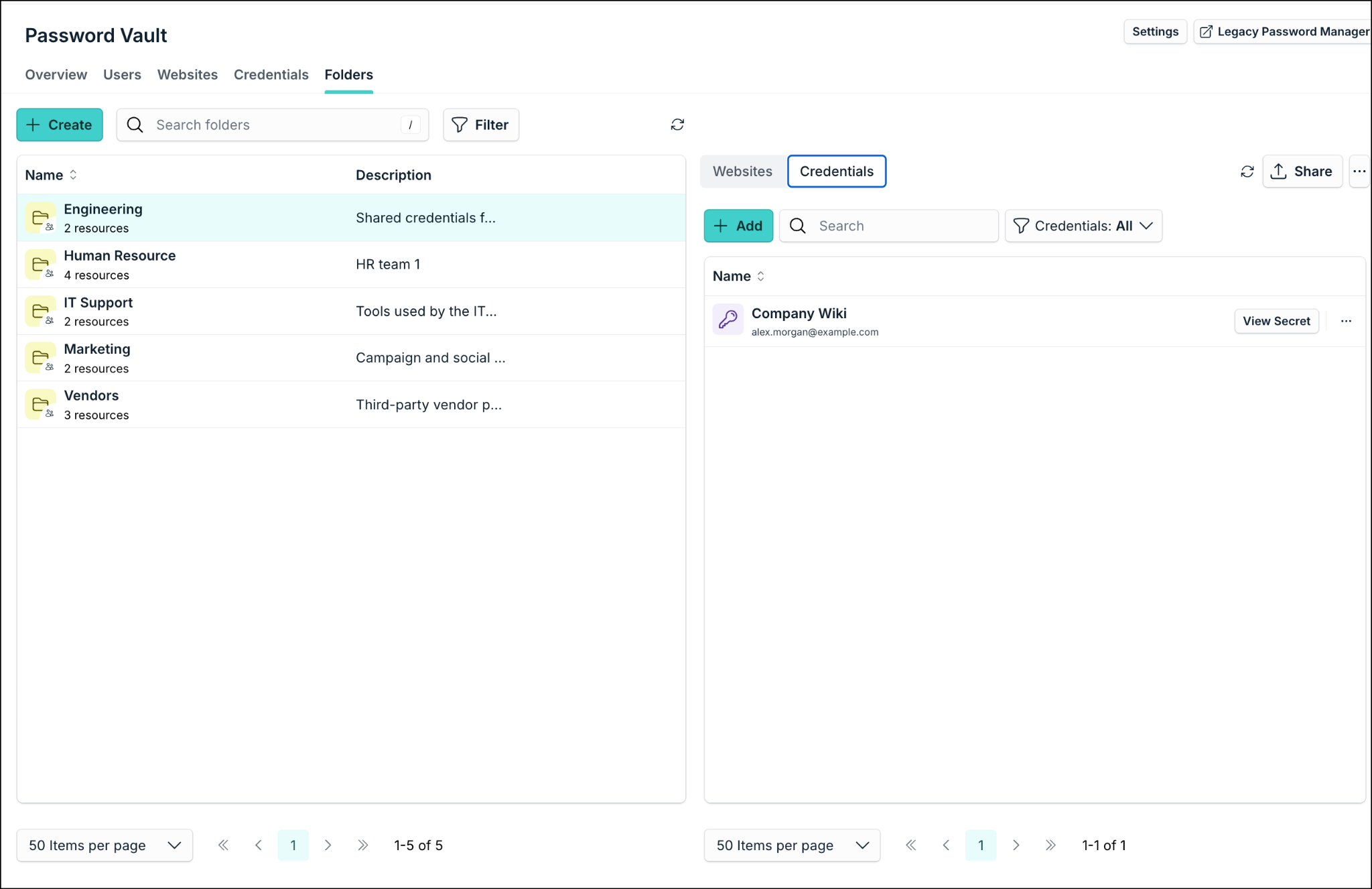Click the Vendors folder icon

click(41, 405)
